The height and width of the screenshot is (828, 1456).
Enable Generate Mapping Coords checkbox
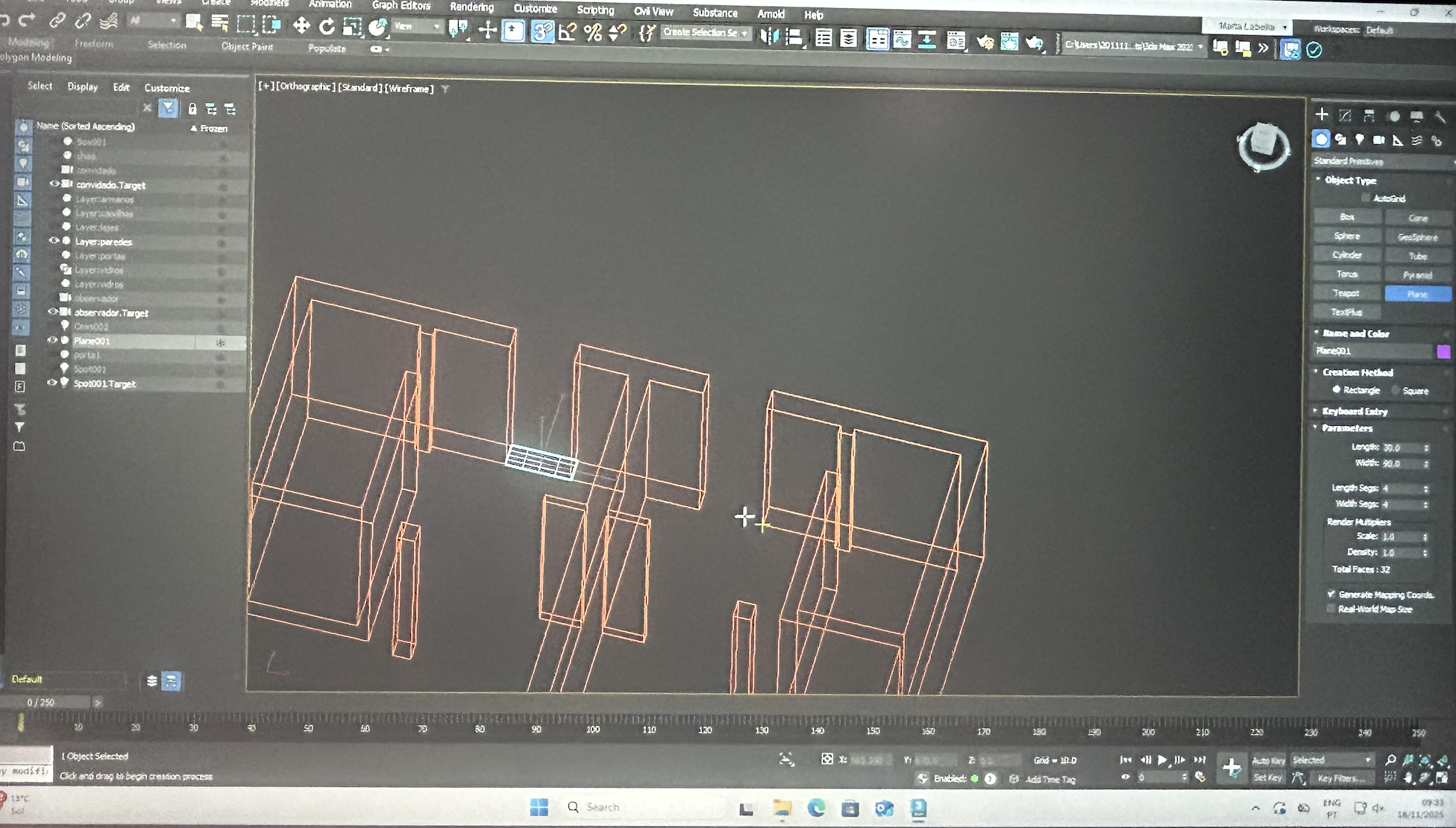(x=1331, y=594)
